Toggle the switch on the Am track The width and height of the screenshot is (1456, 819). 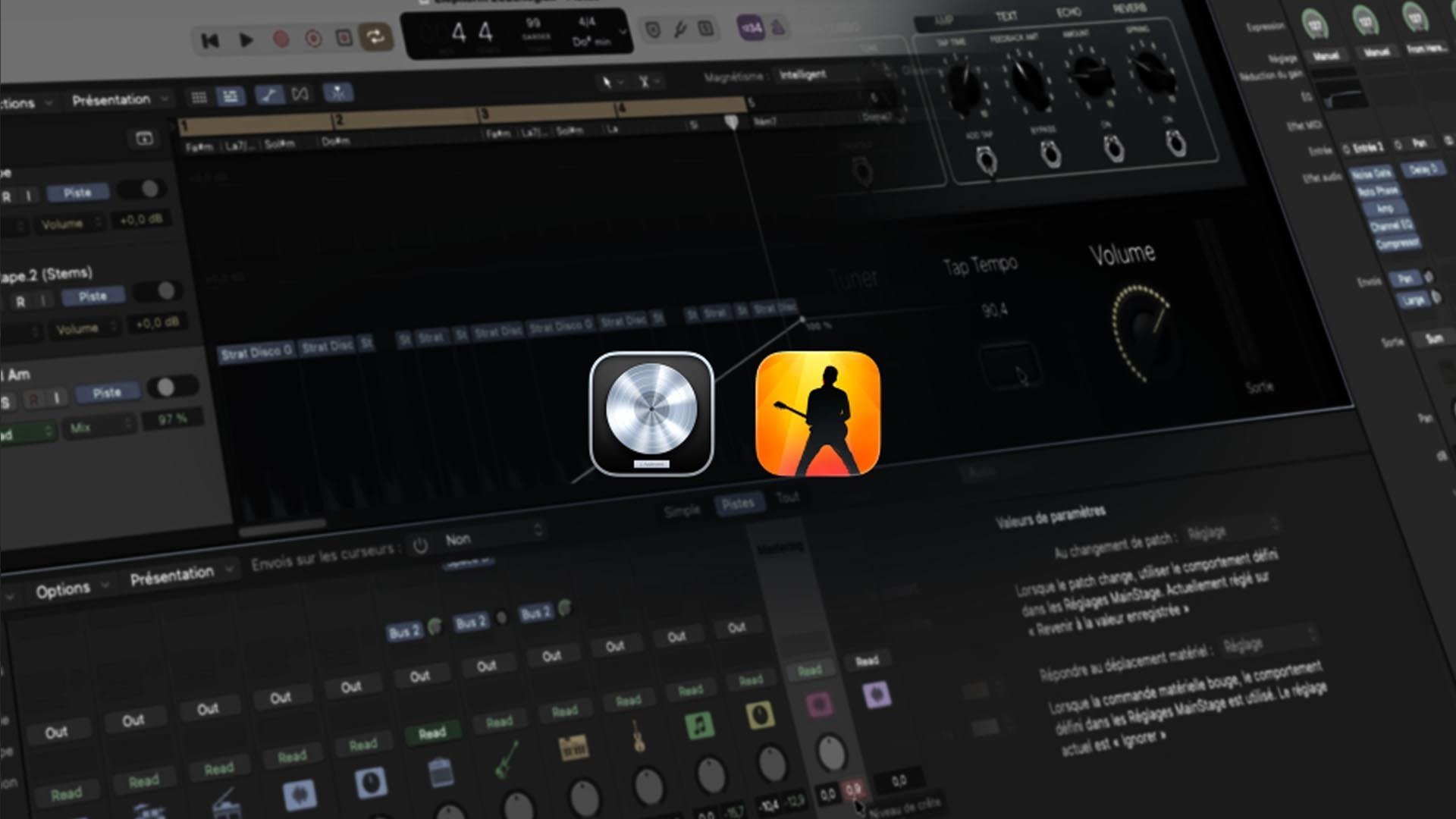(x=173, y=388)
